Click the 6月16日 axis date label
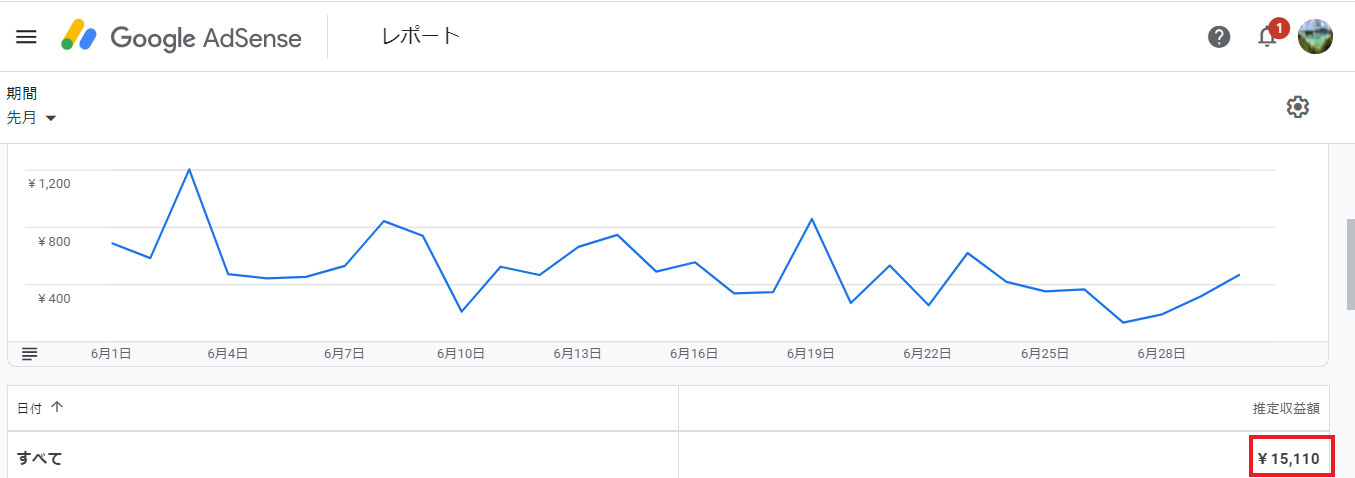 [694, 353]
